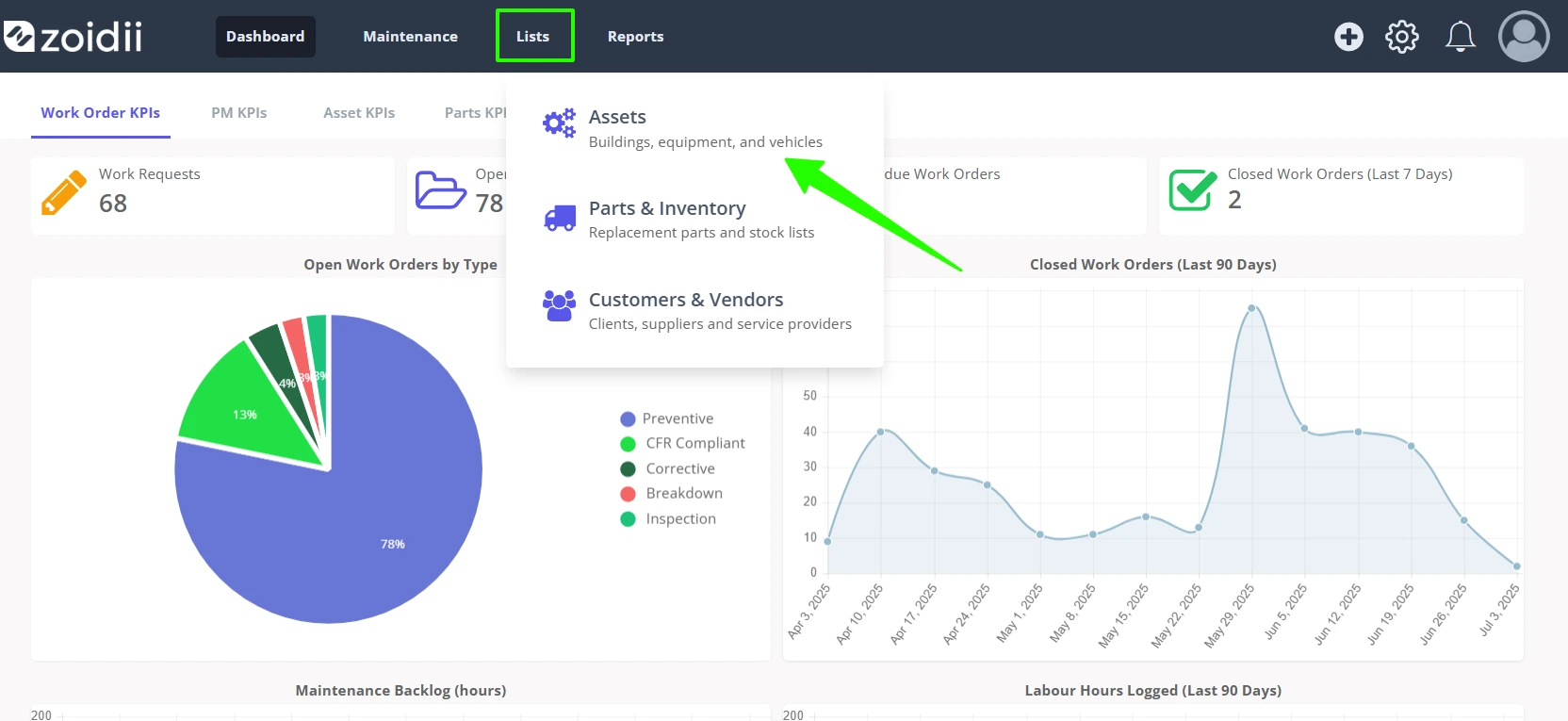Viewport: 1568px width, 721px height.
Task: Click the zoidii logo
Action: click(73, 37)
